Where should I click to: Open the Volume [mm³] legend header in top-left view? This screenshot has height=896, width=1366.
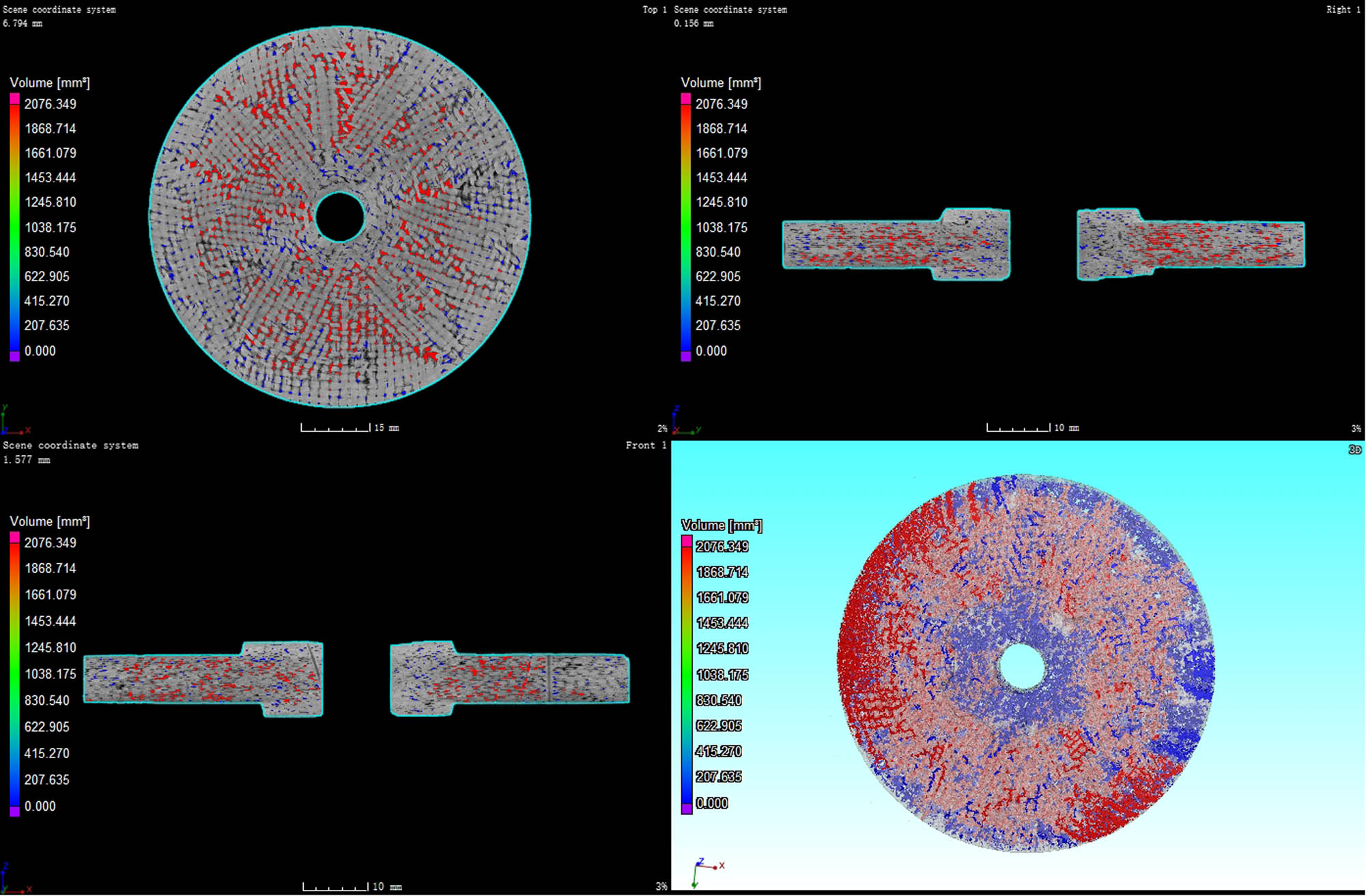[51, 83]
